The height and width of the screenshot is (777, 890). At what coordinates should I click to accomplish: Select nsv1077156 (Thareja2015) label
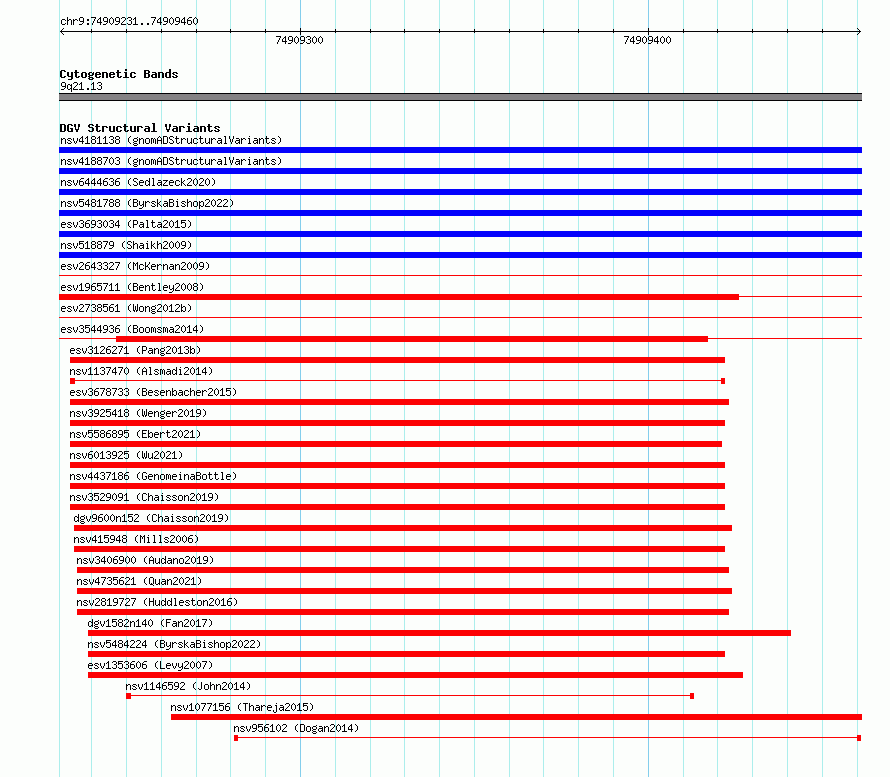[242, 707]
